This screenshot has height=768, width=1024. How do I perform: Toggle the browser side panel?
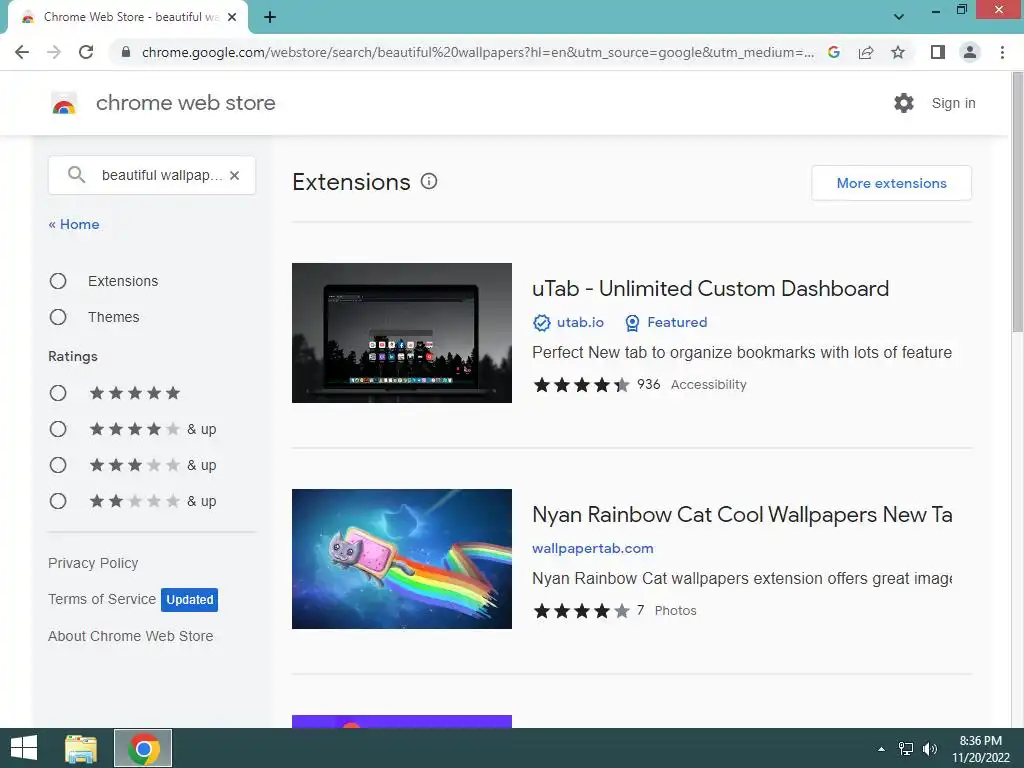pyautogui.click(x=938, y=52)
